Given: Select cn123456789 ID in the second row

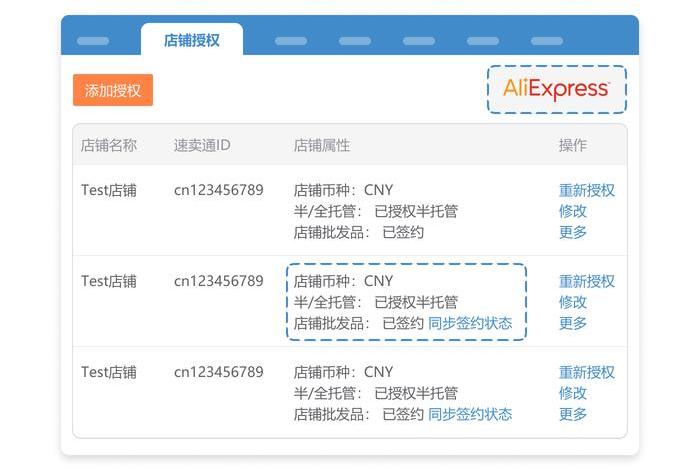Looking at the screenshot, I should (219, 281).
